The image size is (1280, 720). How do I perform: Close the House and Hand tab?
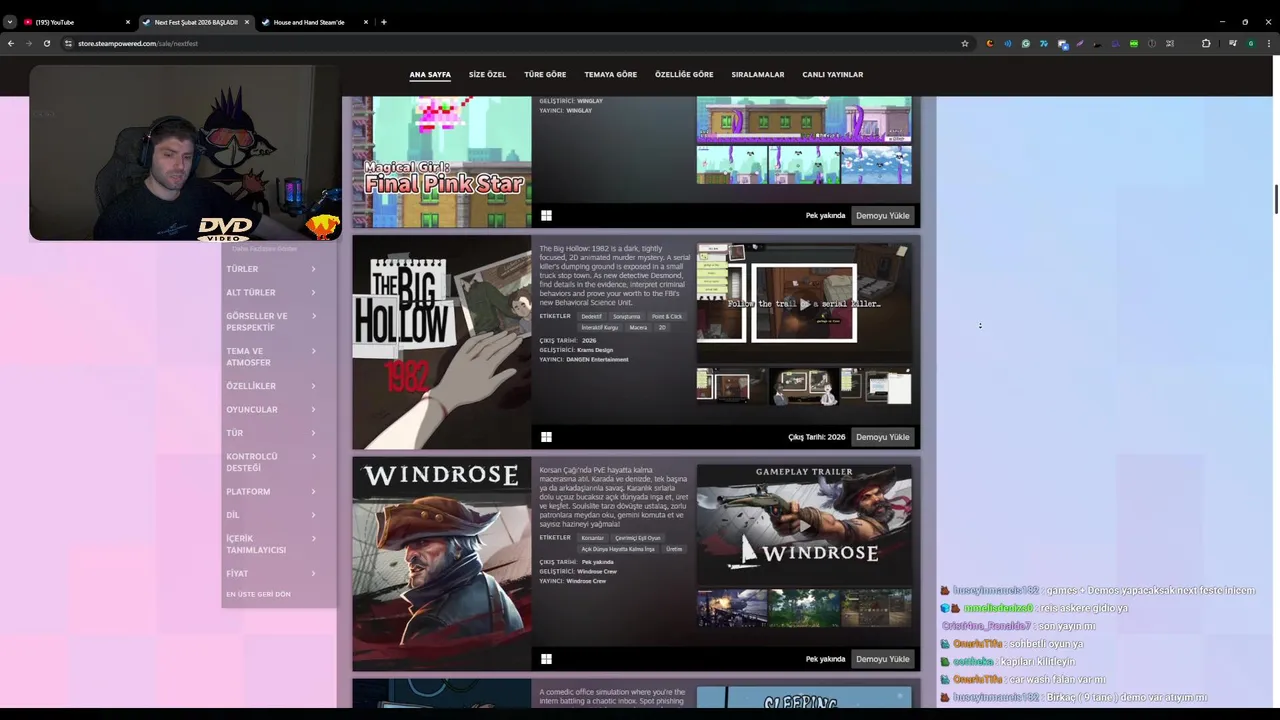pyautogui.click(x=365, y=22)
